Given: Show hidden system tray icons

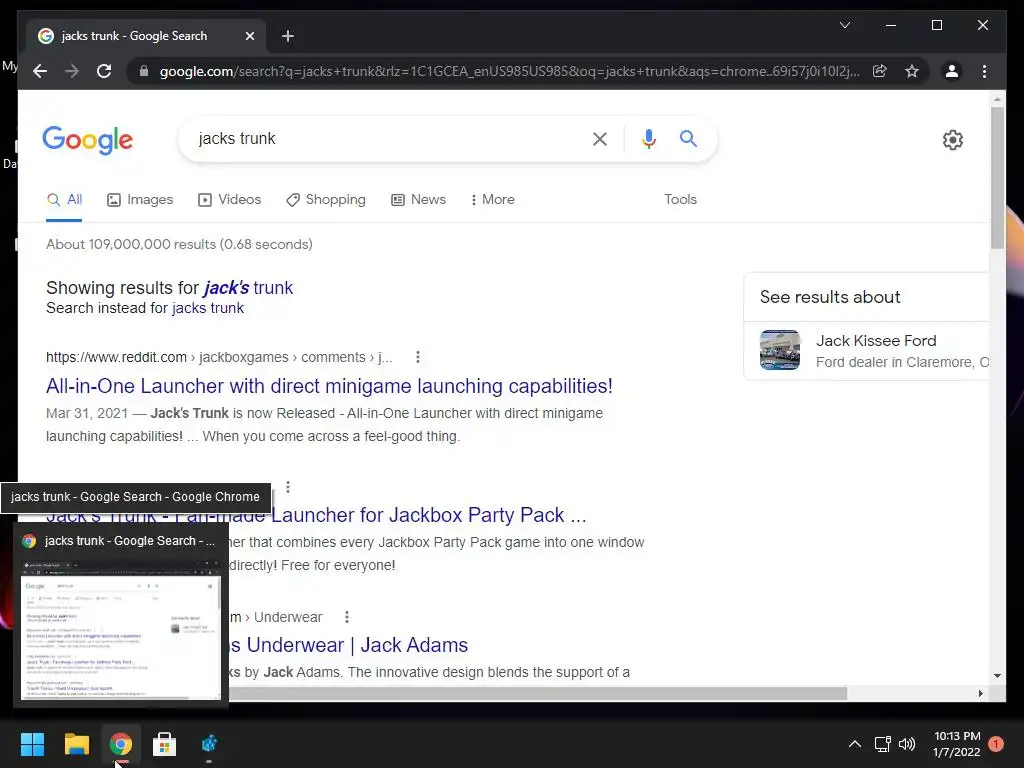Looking at the screenshot, I should 854,744.
